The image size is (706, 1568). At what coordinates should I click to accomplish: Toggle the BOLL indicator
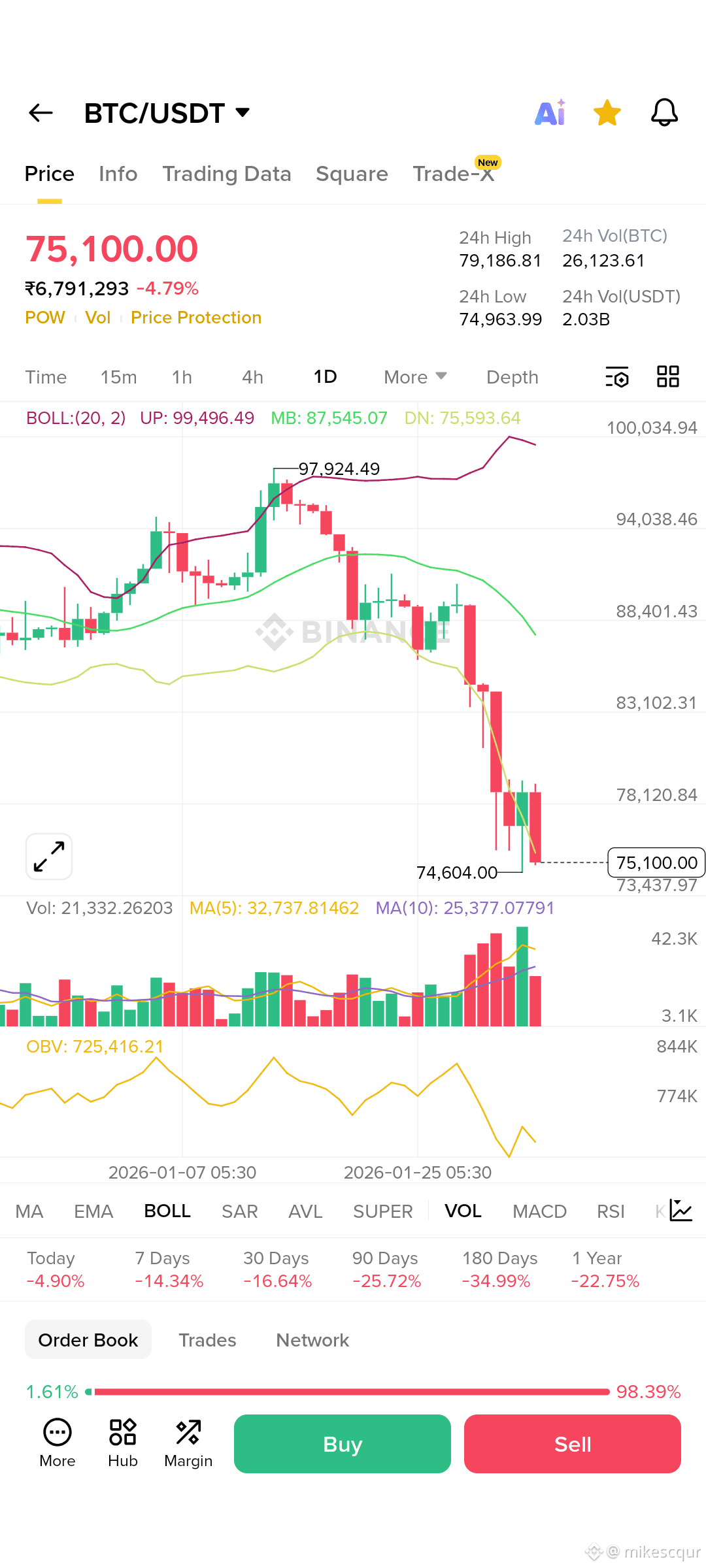[x=167, y=1211]
